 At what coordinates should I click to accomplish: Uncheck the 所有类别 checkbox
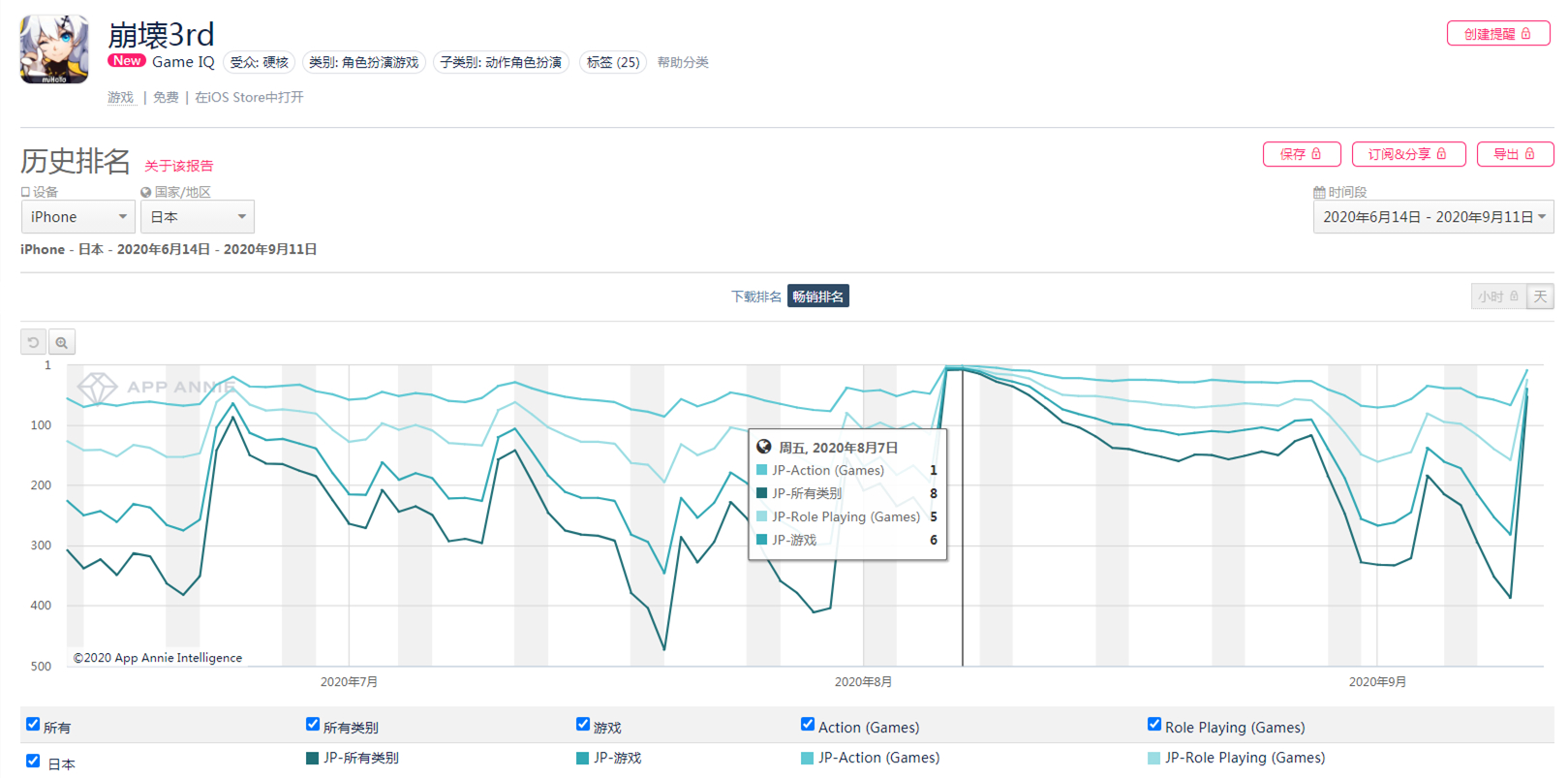(x=313, y=725)
